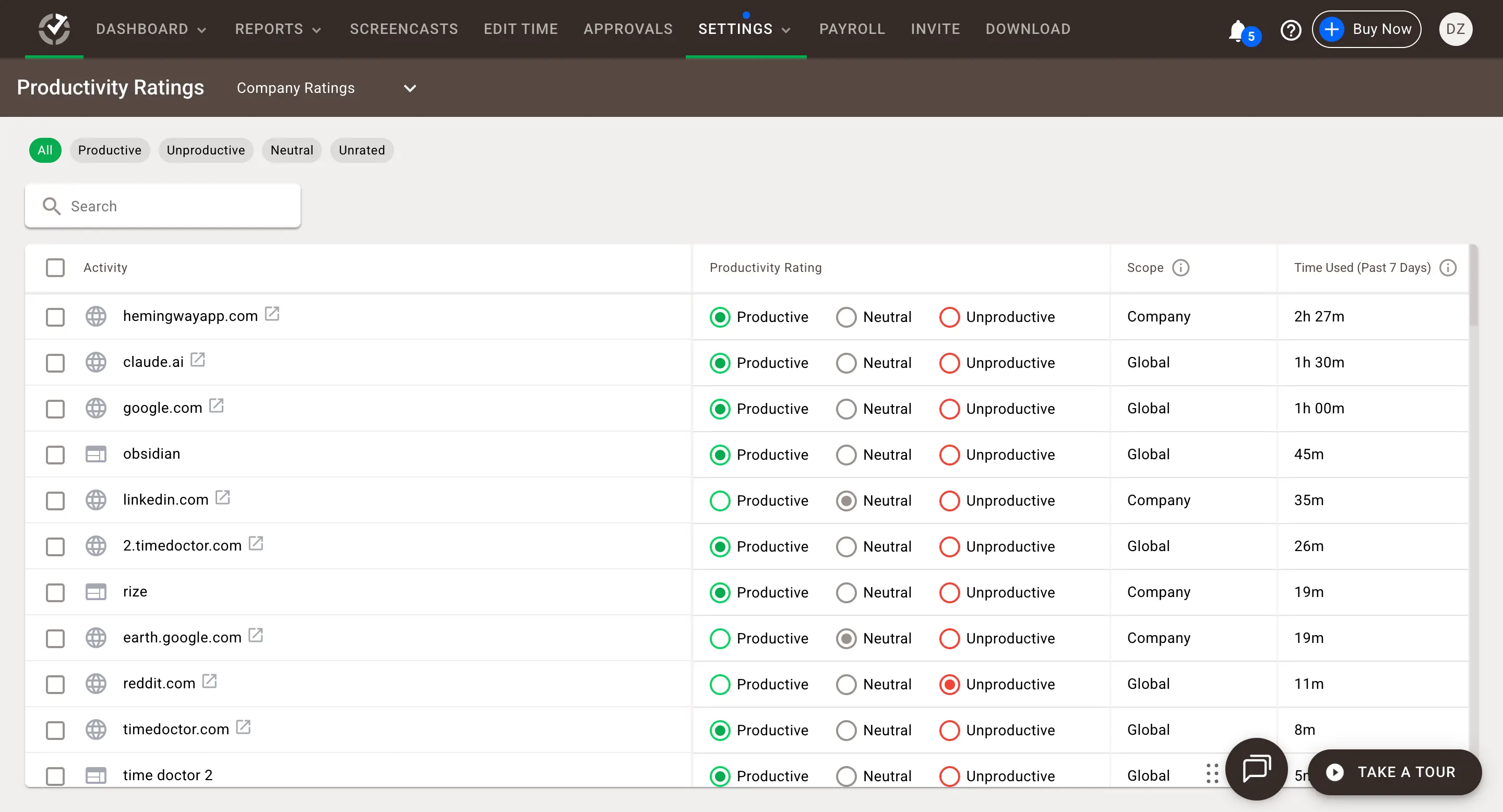
Task: Click the Buy Now button
Action: [1366, 29]
